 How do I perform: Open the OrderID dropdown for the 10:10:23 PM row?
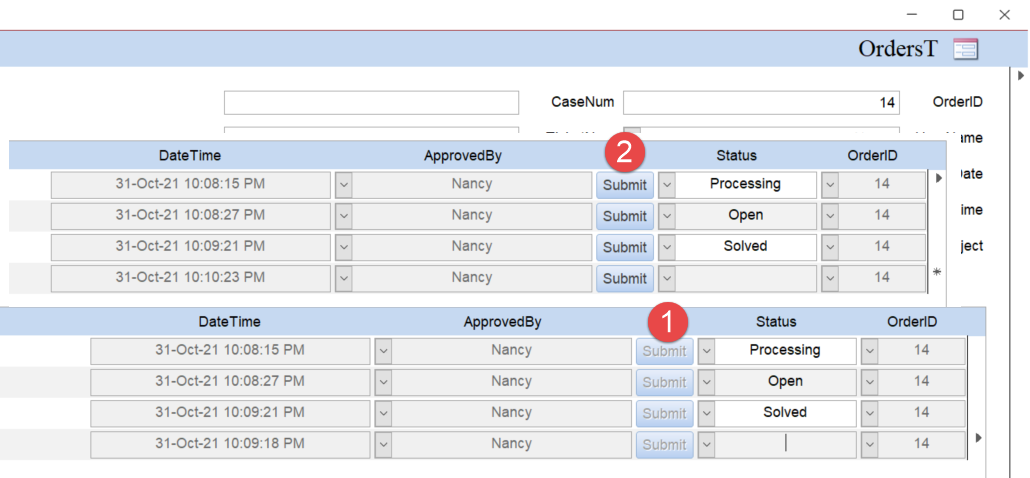(x=830, y=278)
